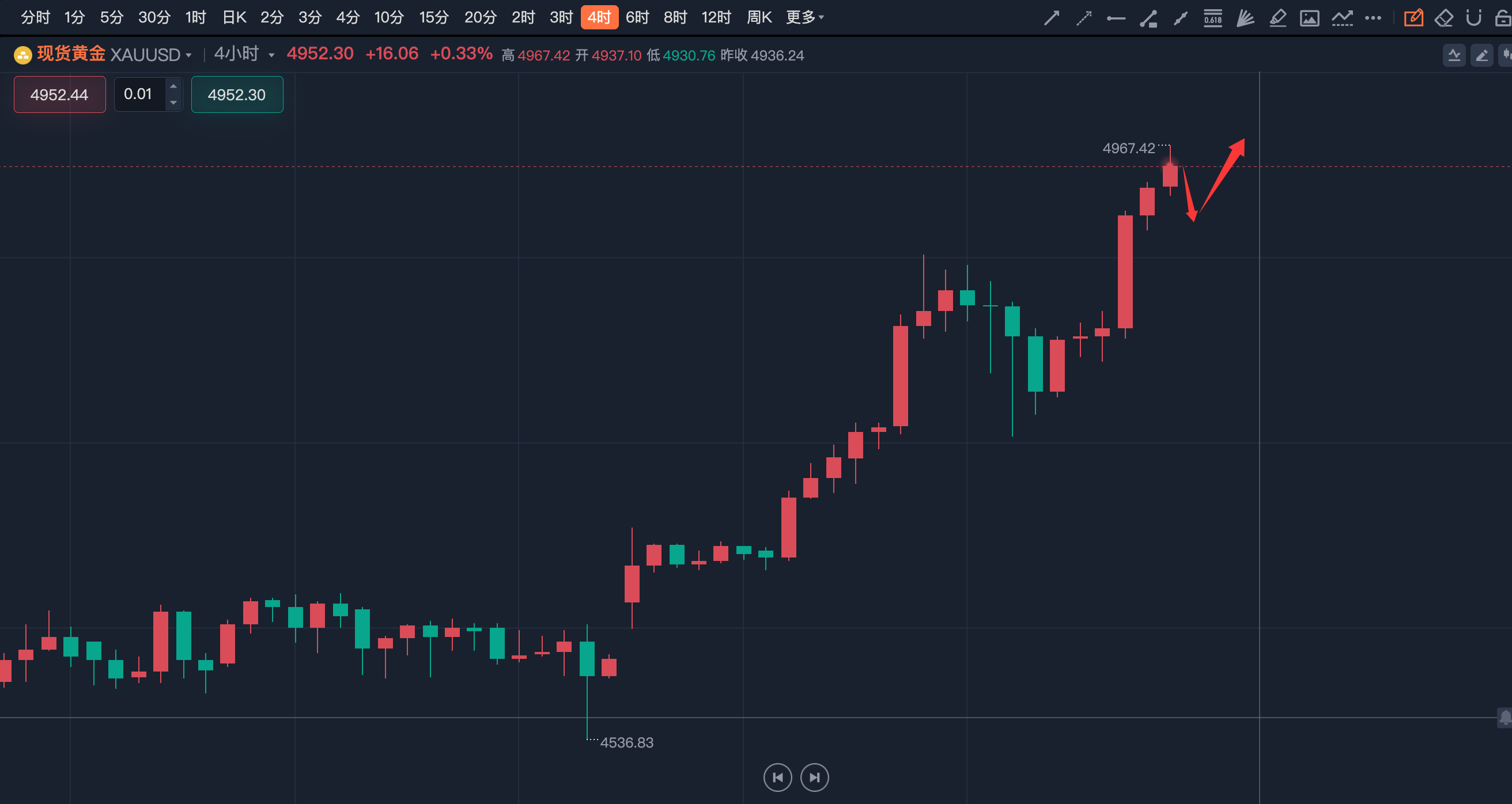Select the Fibonacci 0.618 retracement tool

[x=1212, y=18]
